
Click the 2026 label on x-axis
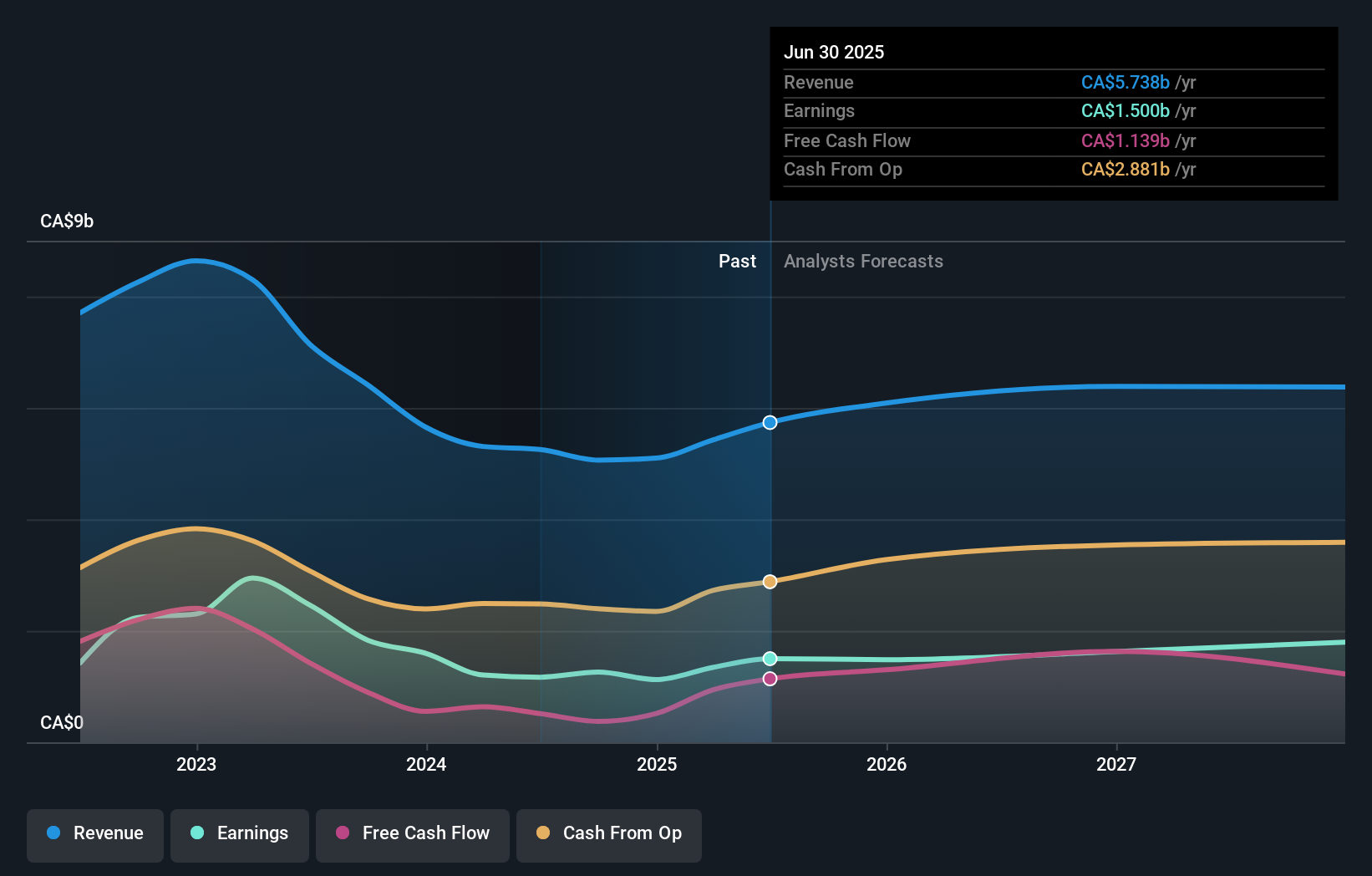[887, 763]
